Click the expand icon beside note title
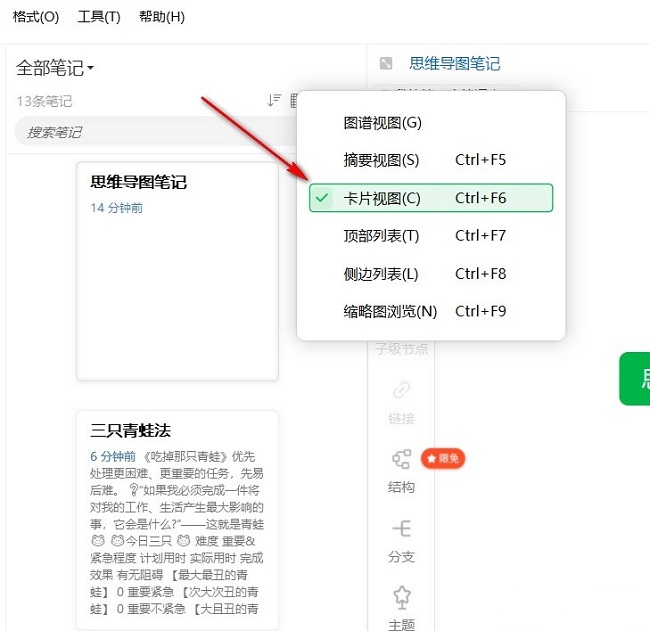Image resolution: width=650 pixels, height=631 pixels. click(386, 64)
